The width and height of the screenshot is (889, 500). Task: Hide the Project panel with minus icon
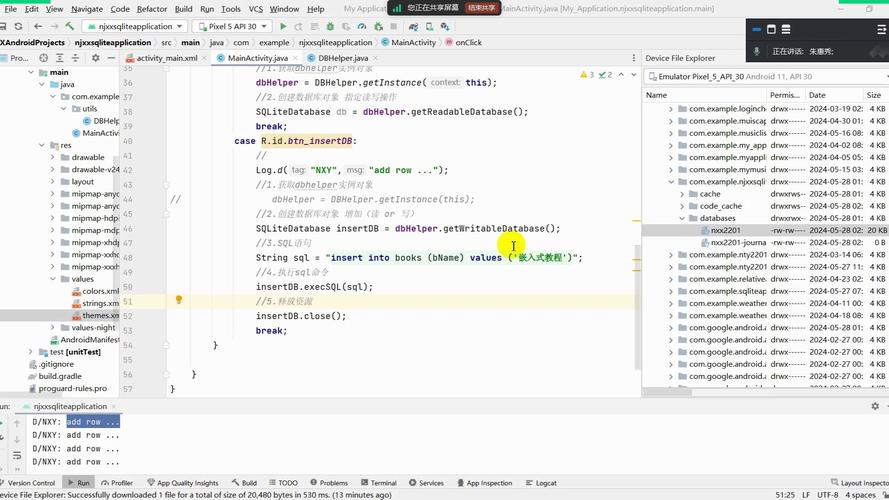111,58
